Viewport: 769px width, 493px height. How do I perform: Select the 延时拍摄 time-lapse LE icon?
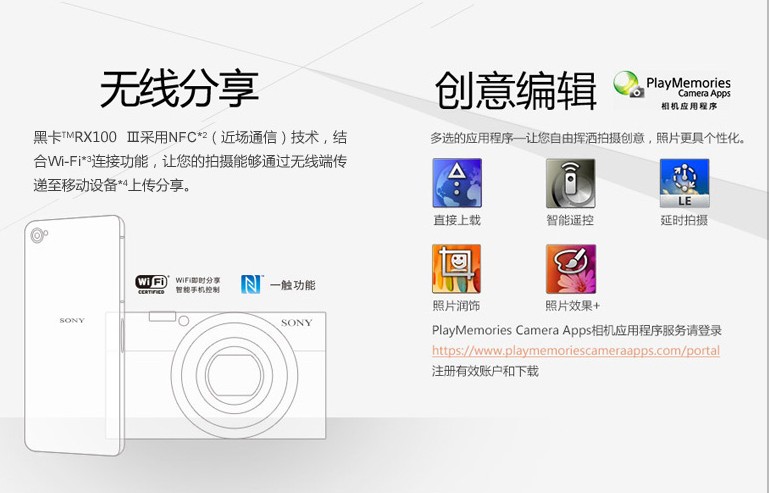click(684, 183)
